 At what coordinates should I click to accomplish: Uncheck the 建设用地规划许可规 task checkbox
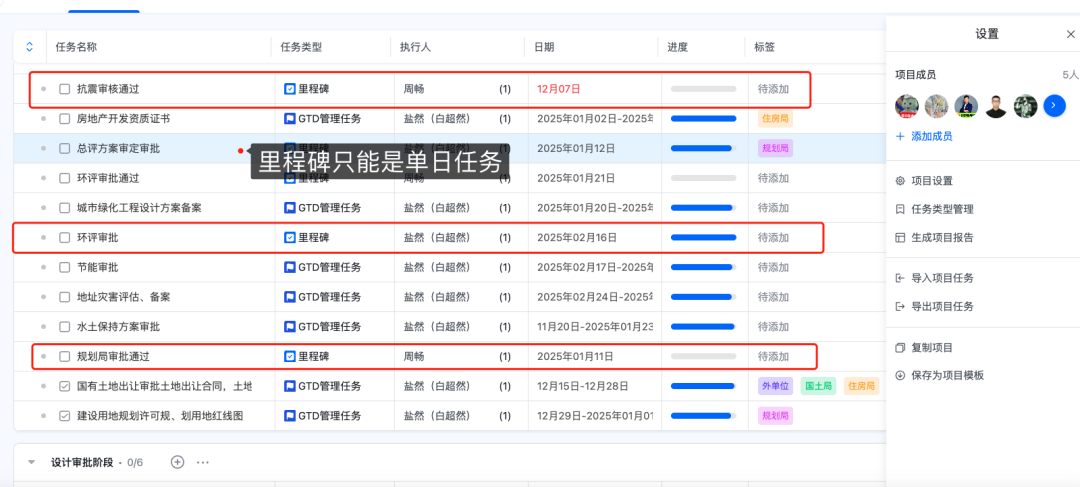(x=65, y=416)
